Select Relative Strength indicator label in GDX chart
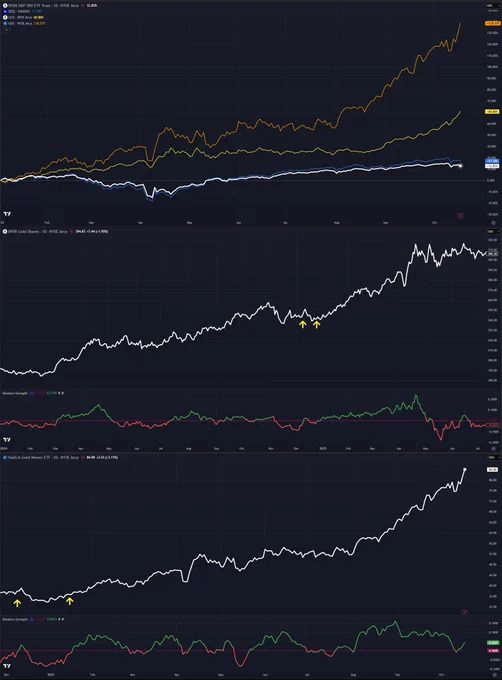Viewport: 502px width, 680px height. 15,619
